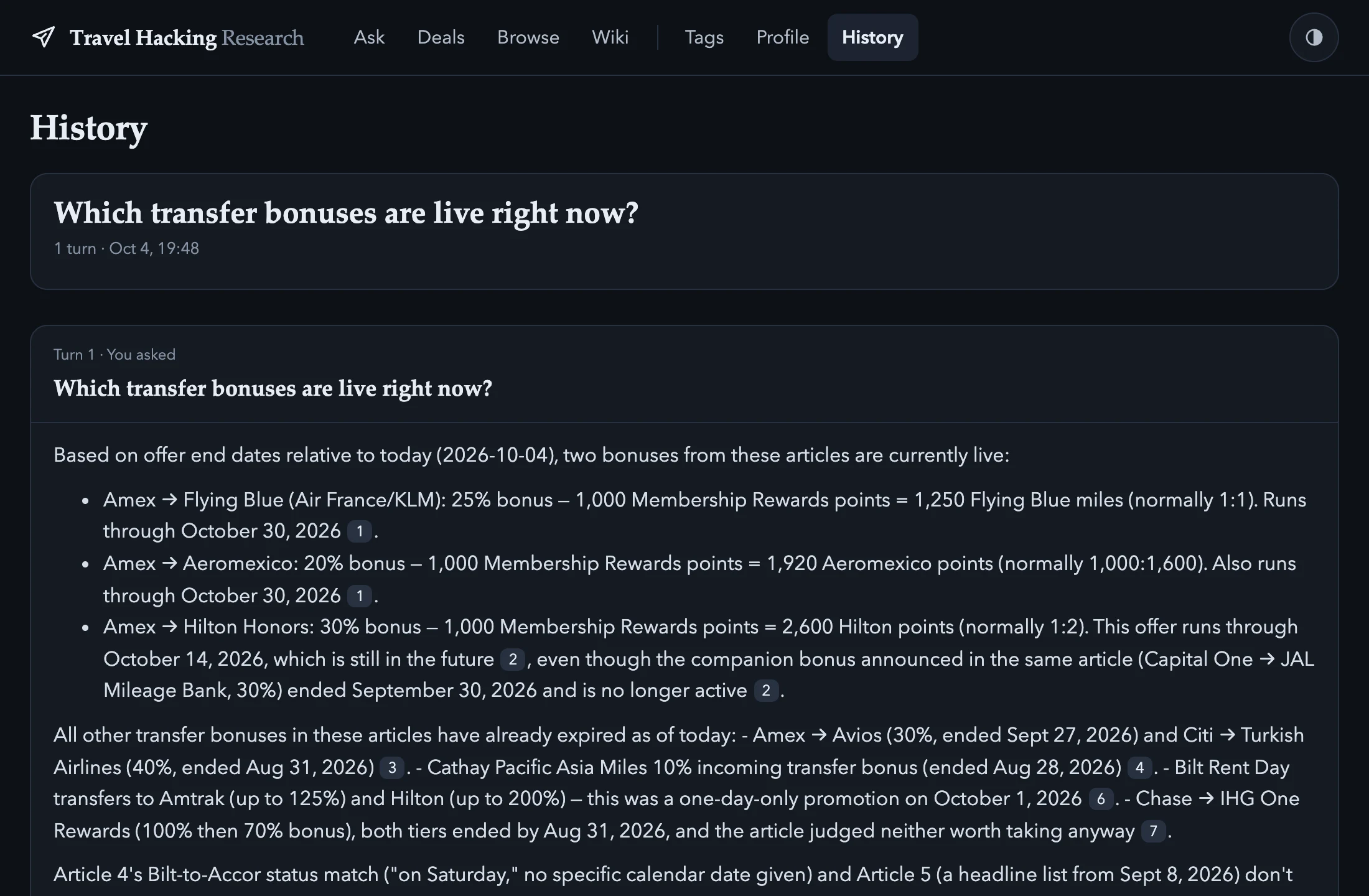The image size is (1369, 896).
Task: Click citation 1 after Flying Blue bullet
Action: [359, 531]
